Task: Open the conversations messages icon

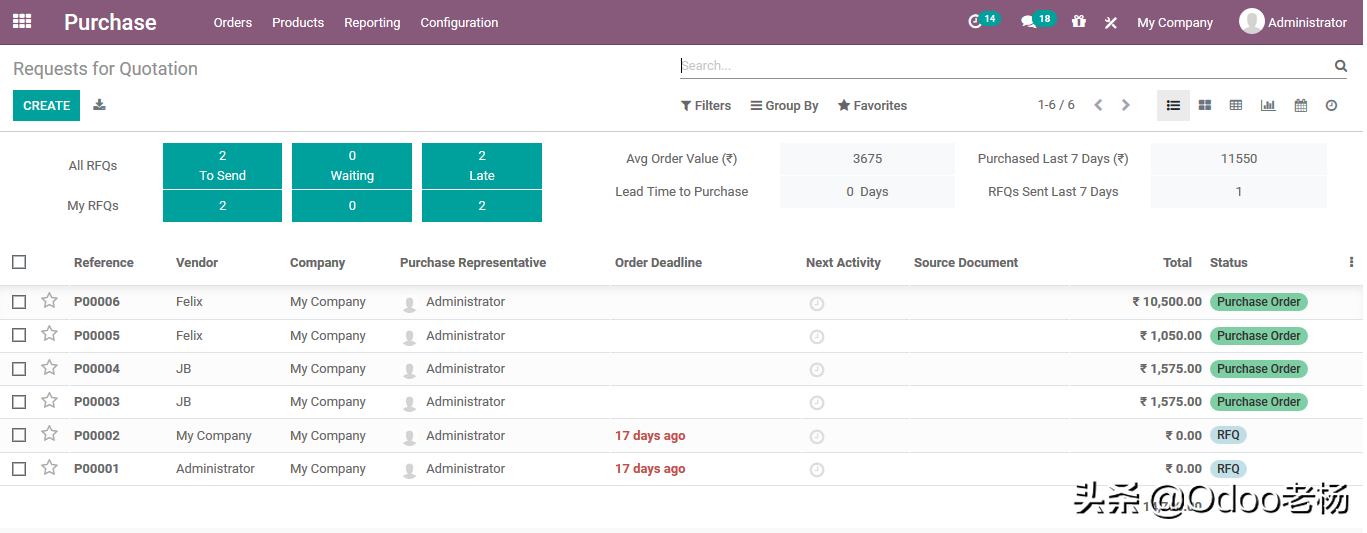Action: [x=1028, y=22]
